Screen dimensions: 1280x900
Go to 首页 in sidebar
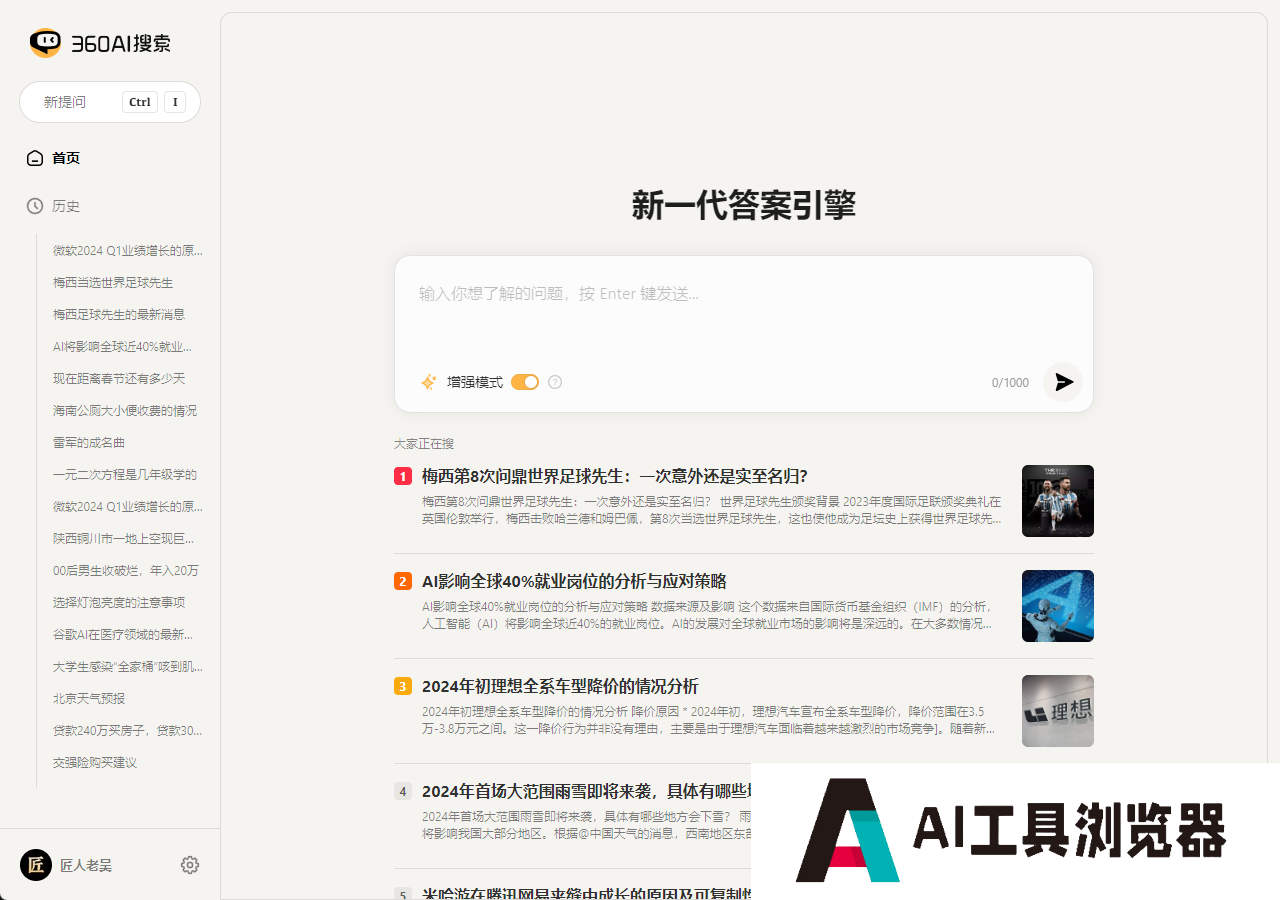pos(66,158)
